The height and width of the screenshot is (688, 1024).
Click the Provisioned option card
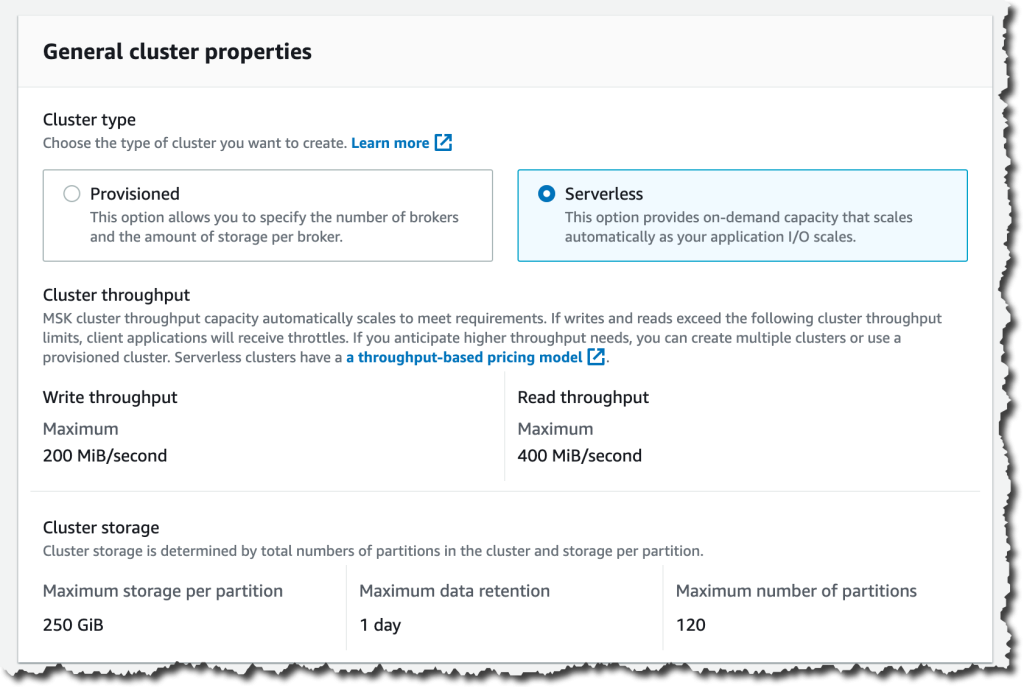[268, 215]
